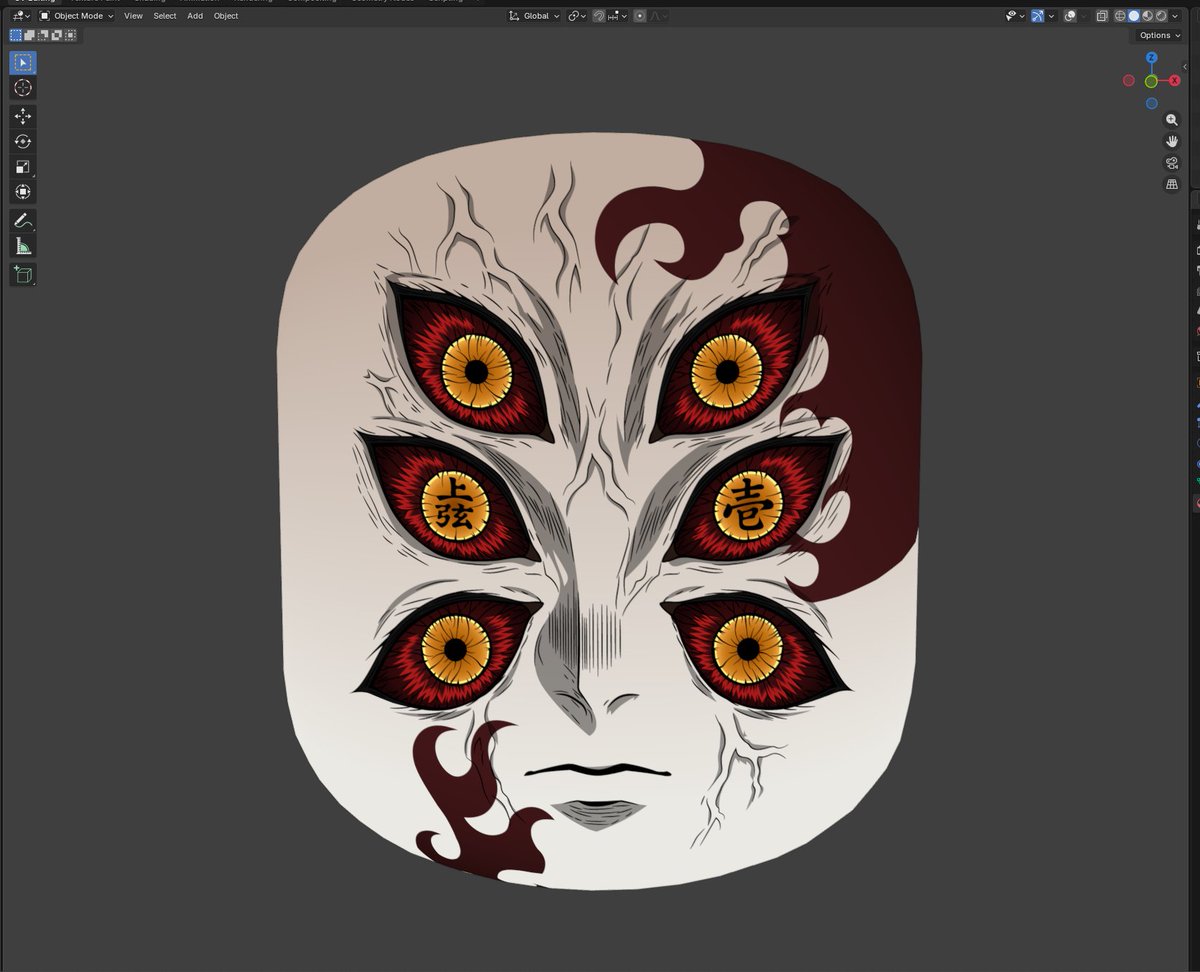
Task: Click the pan hand viewport button
Action: pyautogui.click(x=1172, y=142)
